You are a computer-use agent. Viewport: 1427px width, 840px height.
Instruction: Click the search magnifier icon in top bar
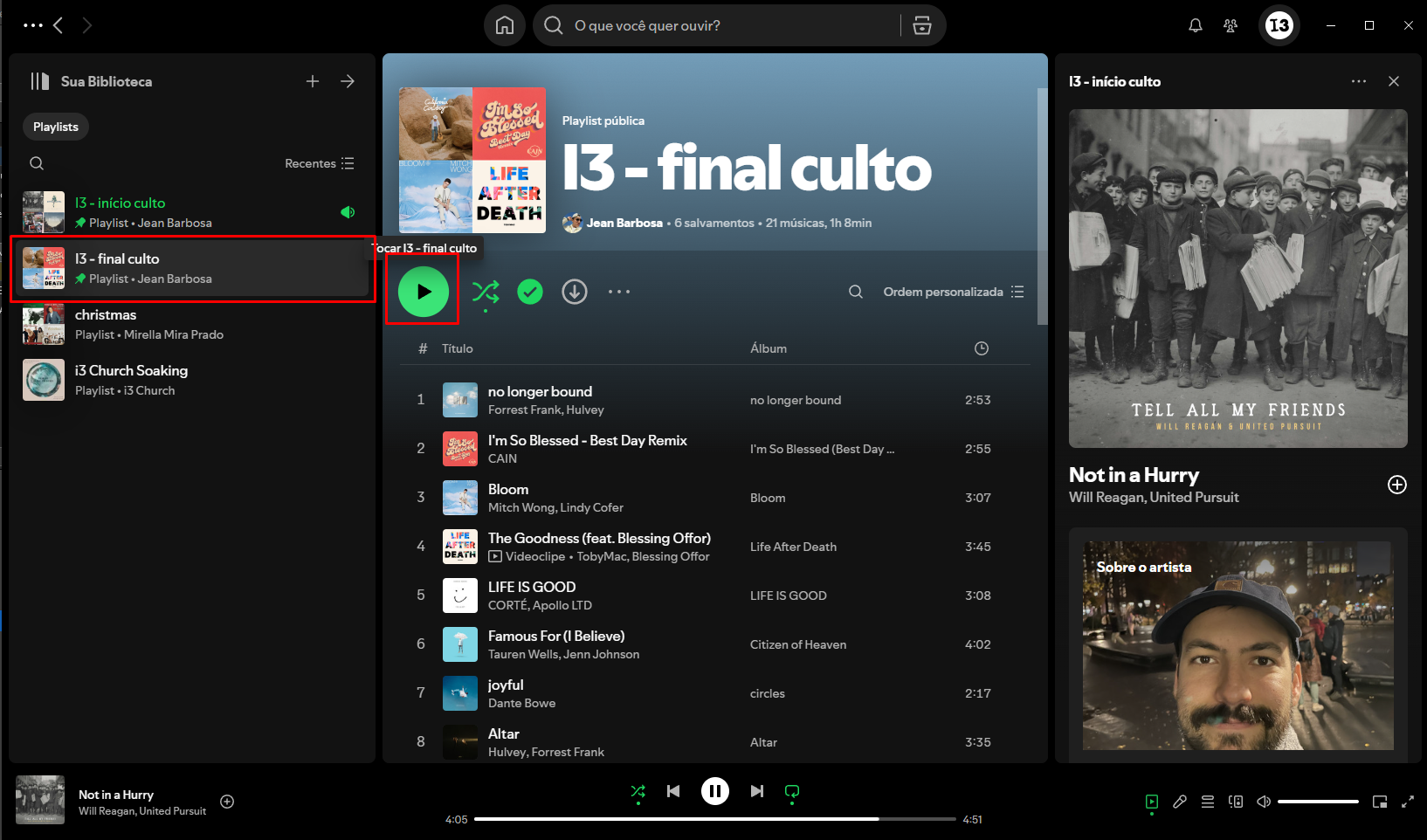(554, 25)
